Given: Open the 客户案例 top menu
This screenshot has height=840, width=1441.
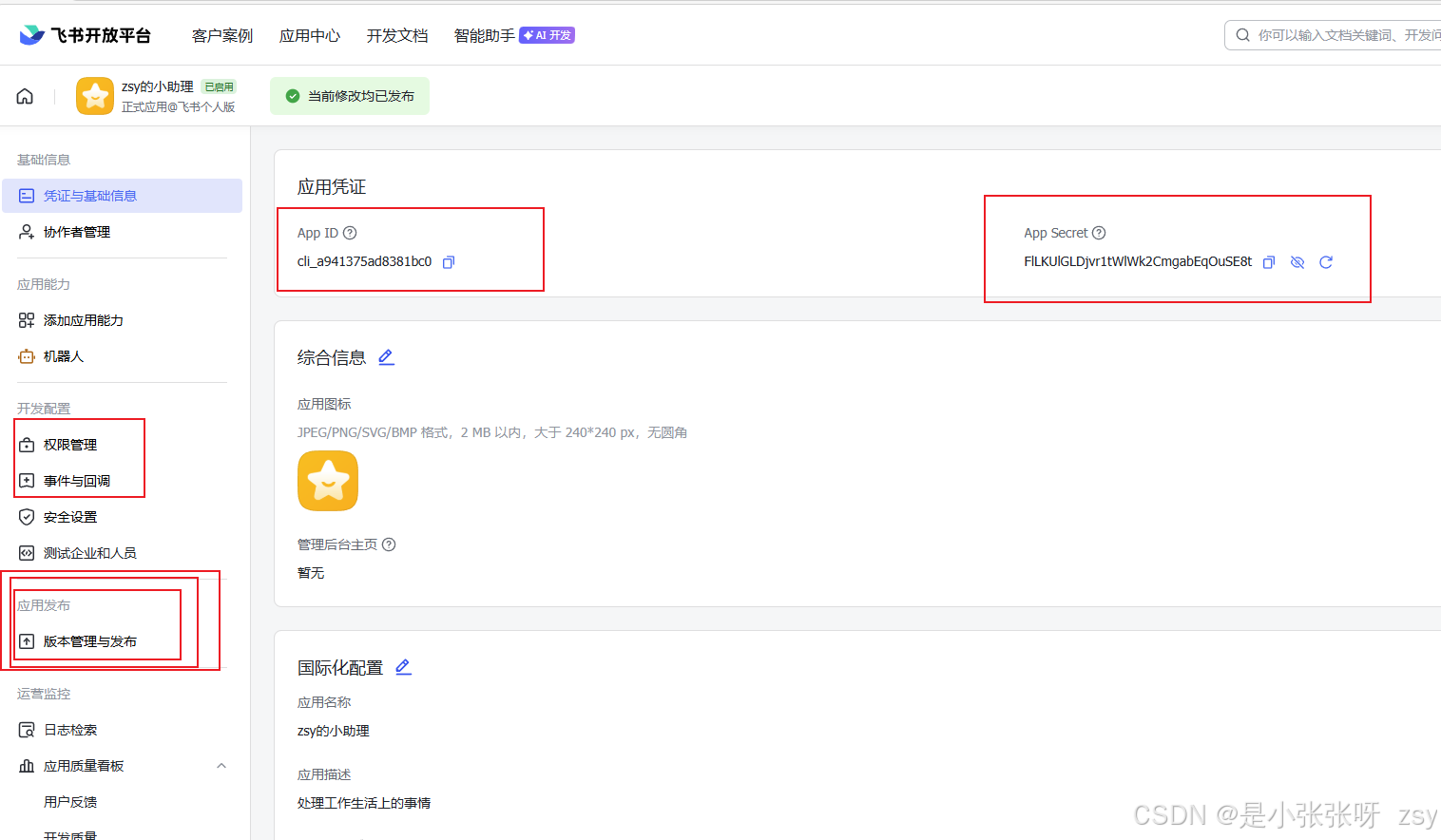Looking at the screenshot, I should [x=222, y=35].
